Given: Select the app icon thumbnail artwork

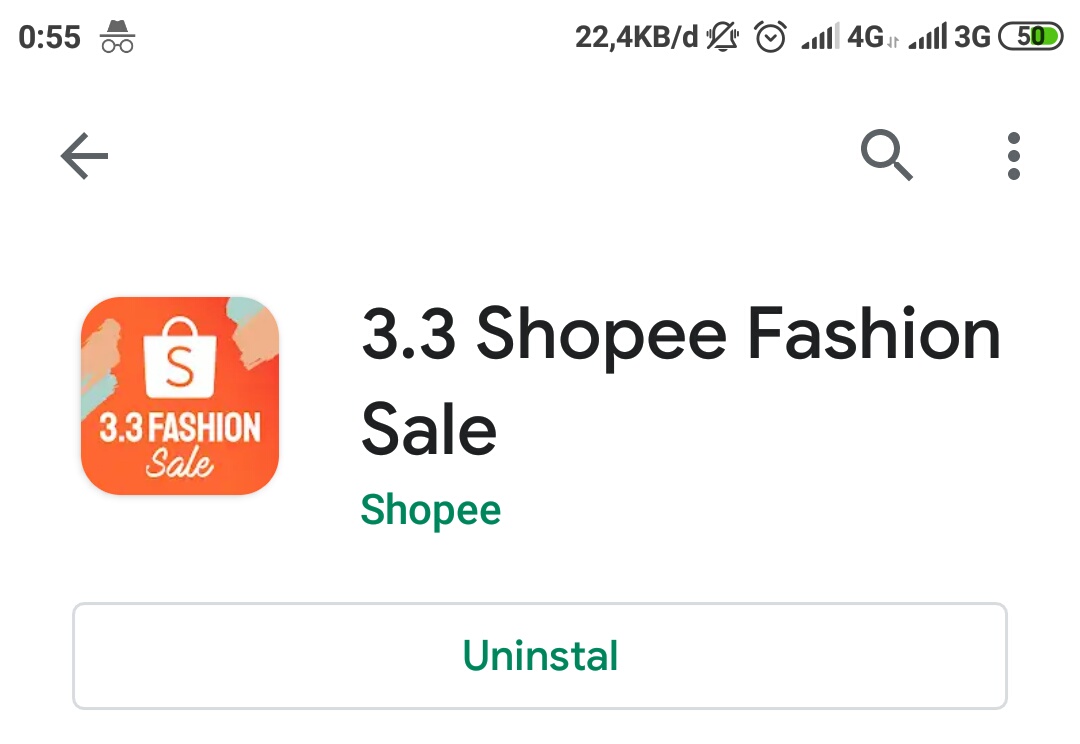Looking at the screenshot, I should coord(180,395).
